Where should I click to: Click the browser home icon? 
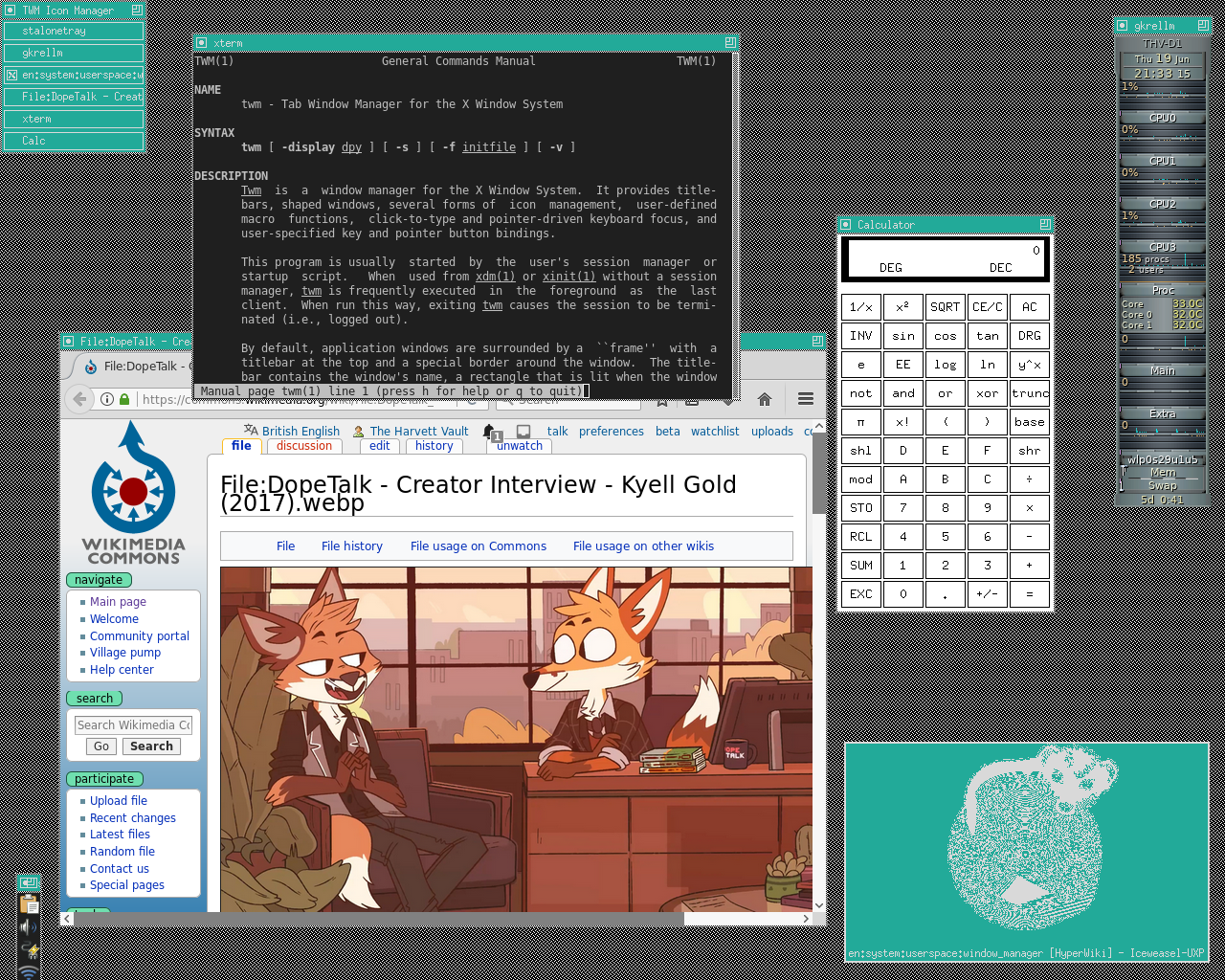[764, 399]
